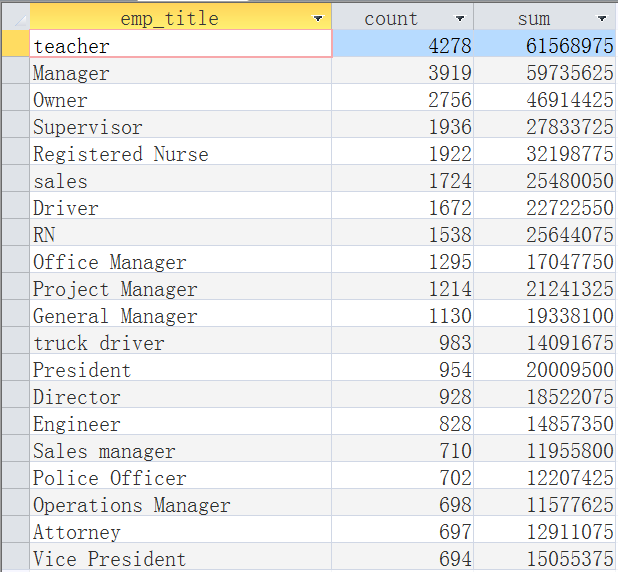Screen dimensions: 618x572
Task: Click the sum value 59735625
Action: tap(570, 73)
